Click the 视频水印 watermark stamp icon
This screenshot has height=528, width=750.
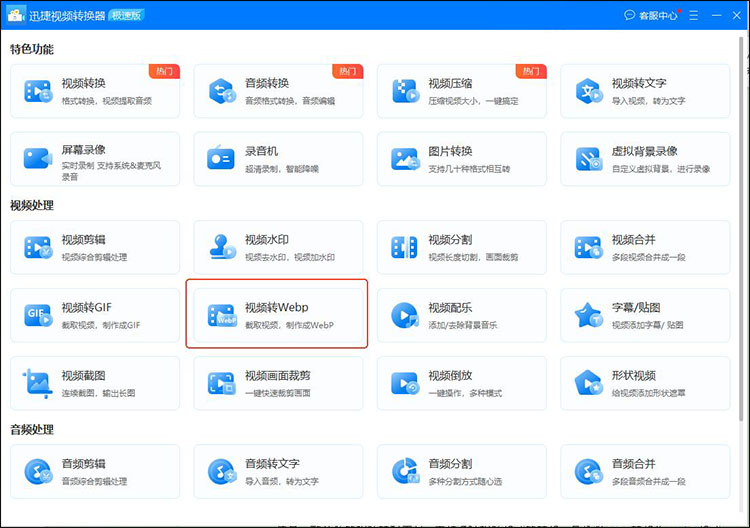pos(223,247)
